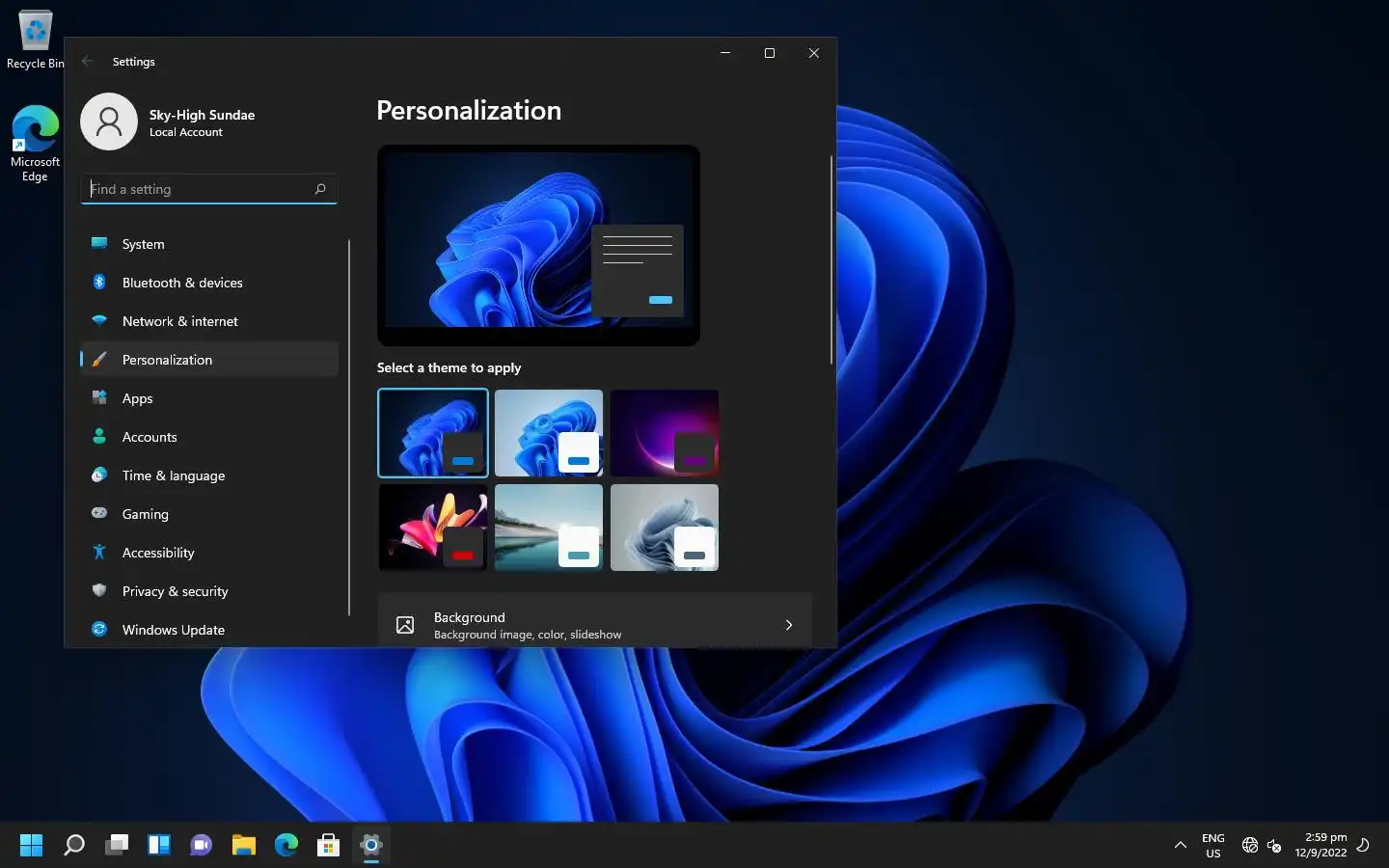Click the network globe tray icon

click(1250, 846)
